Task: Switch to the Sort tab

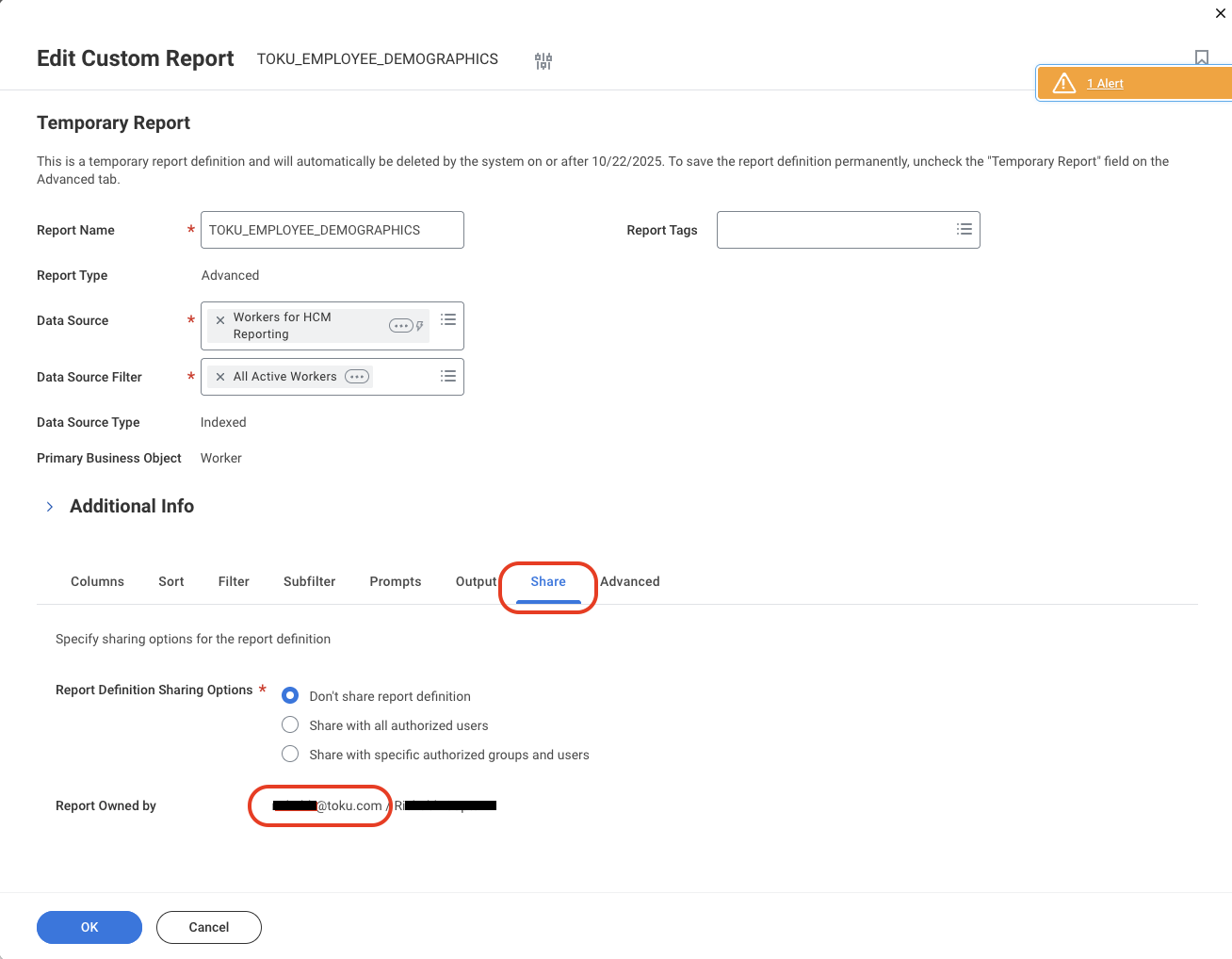Action: pyautogui.click(x=171, y=581)
